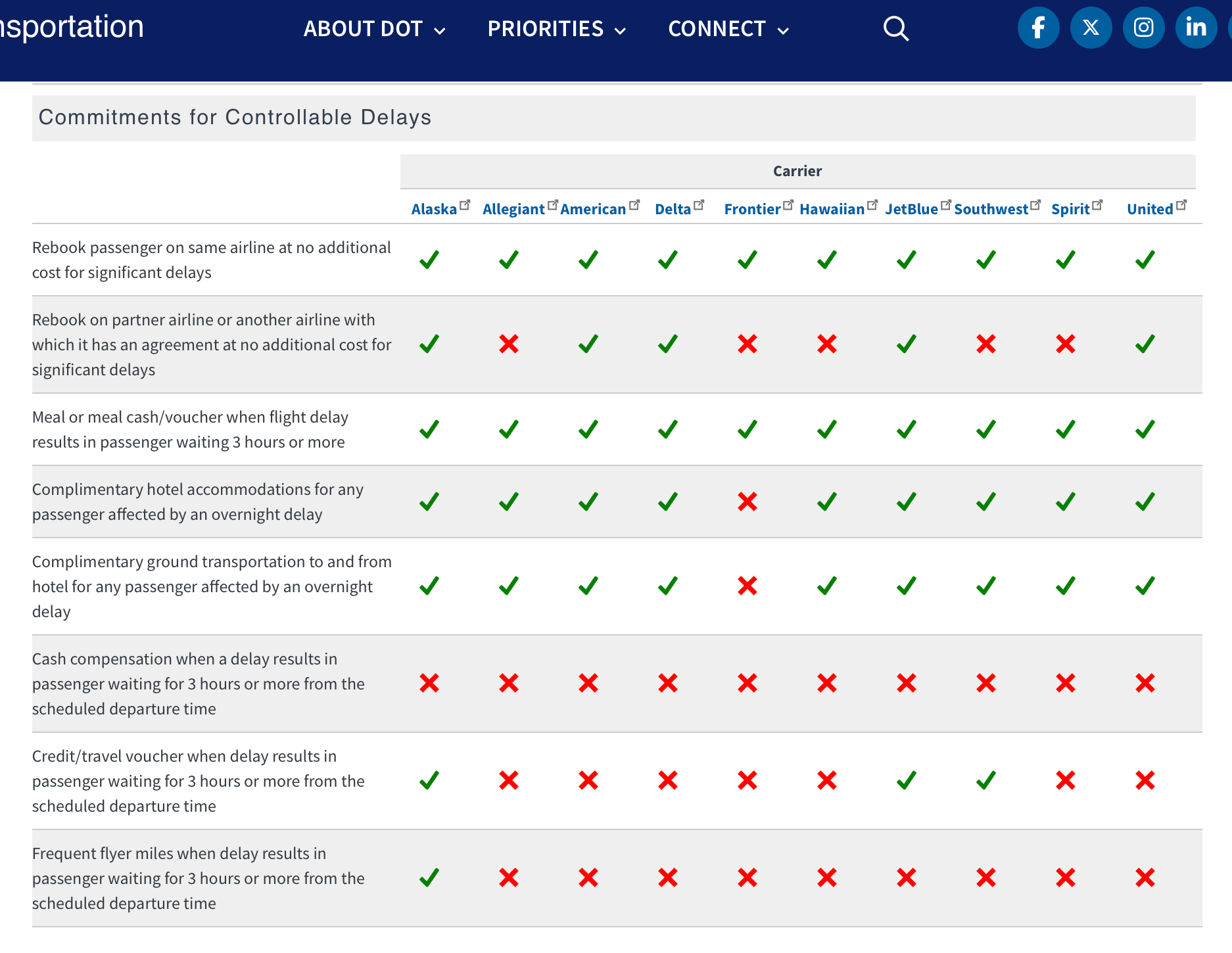Go to the Hawaiian carrier link
The image size is (1232, 953).
(832, 209)
